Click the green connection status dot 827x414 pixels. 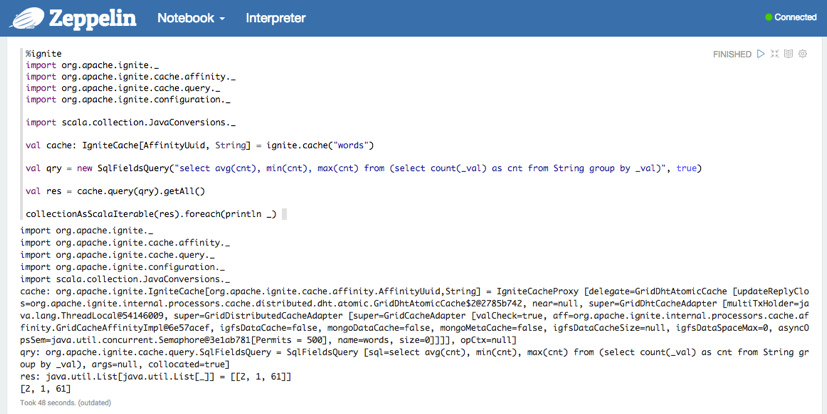pos(769,18)
